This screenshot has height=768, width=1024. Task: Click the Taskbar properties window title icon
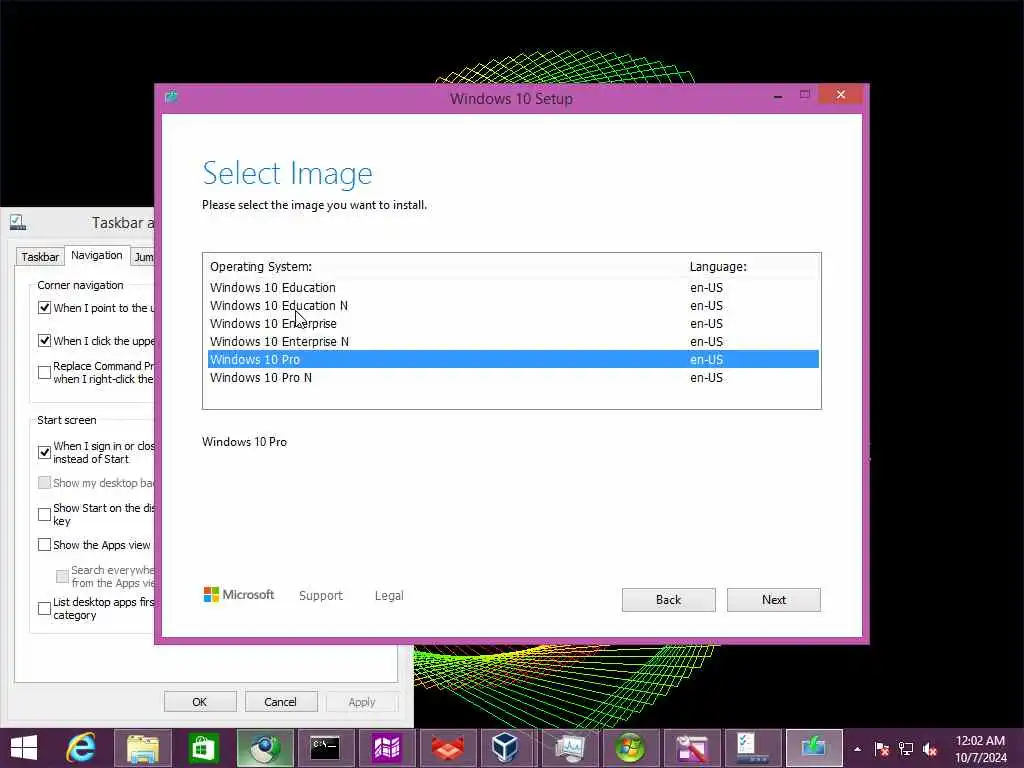(x=18, y=223)
